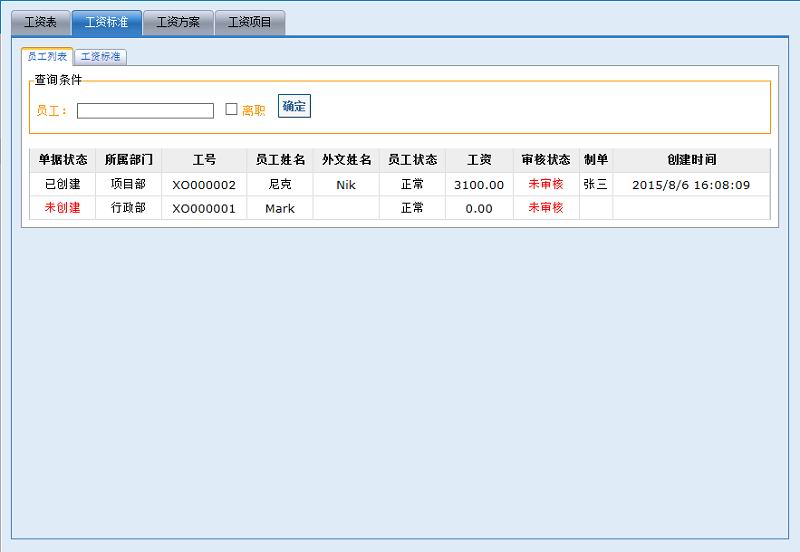
Task: Enable the 离职 checkbox
Action: 231,109
